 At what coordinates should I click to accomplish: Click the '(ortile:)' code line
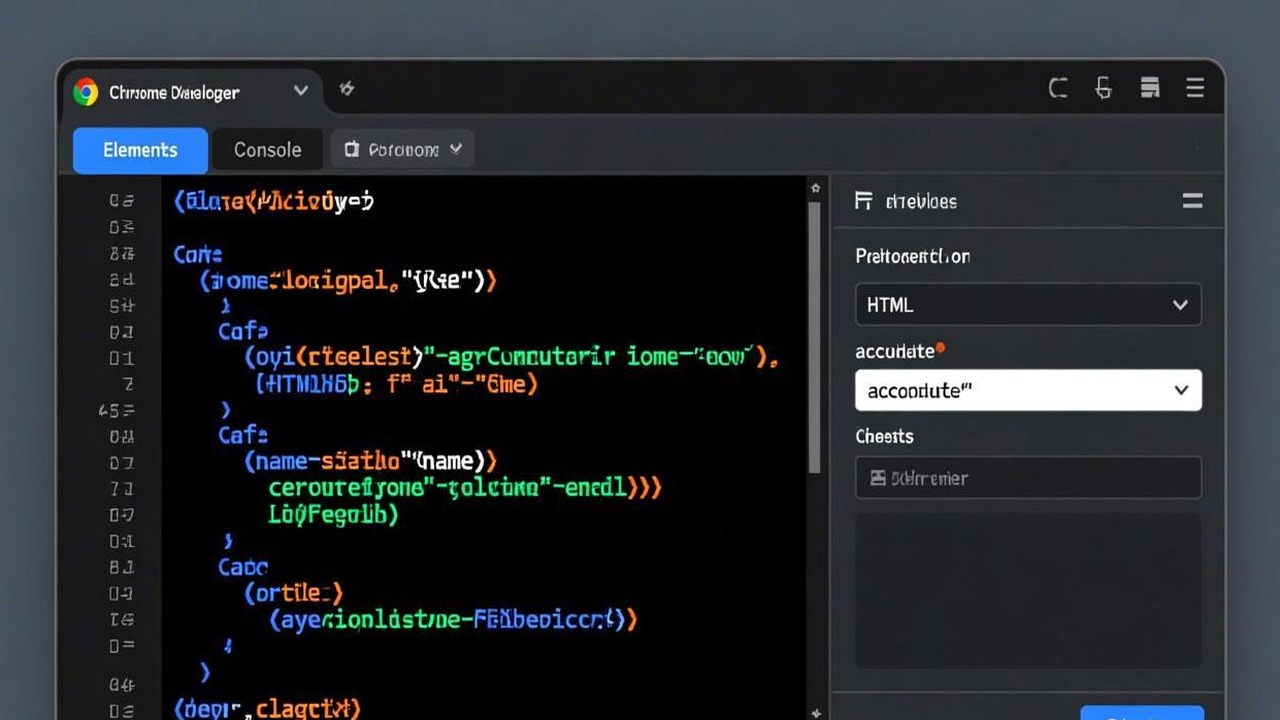point(294,593)
